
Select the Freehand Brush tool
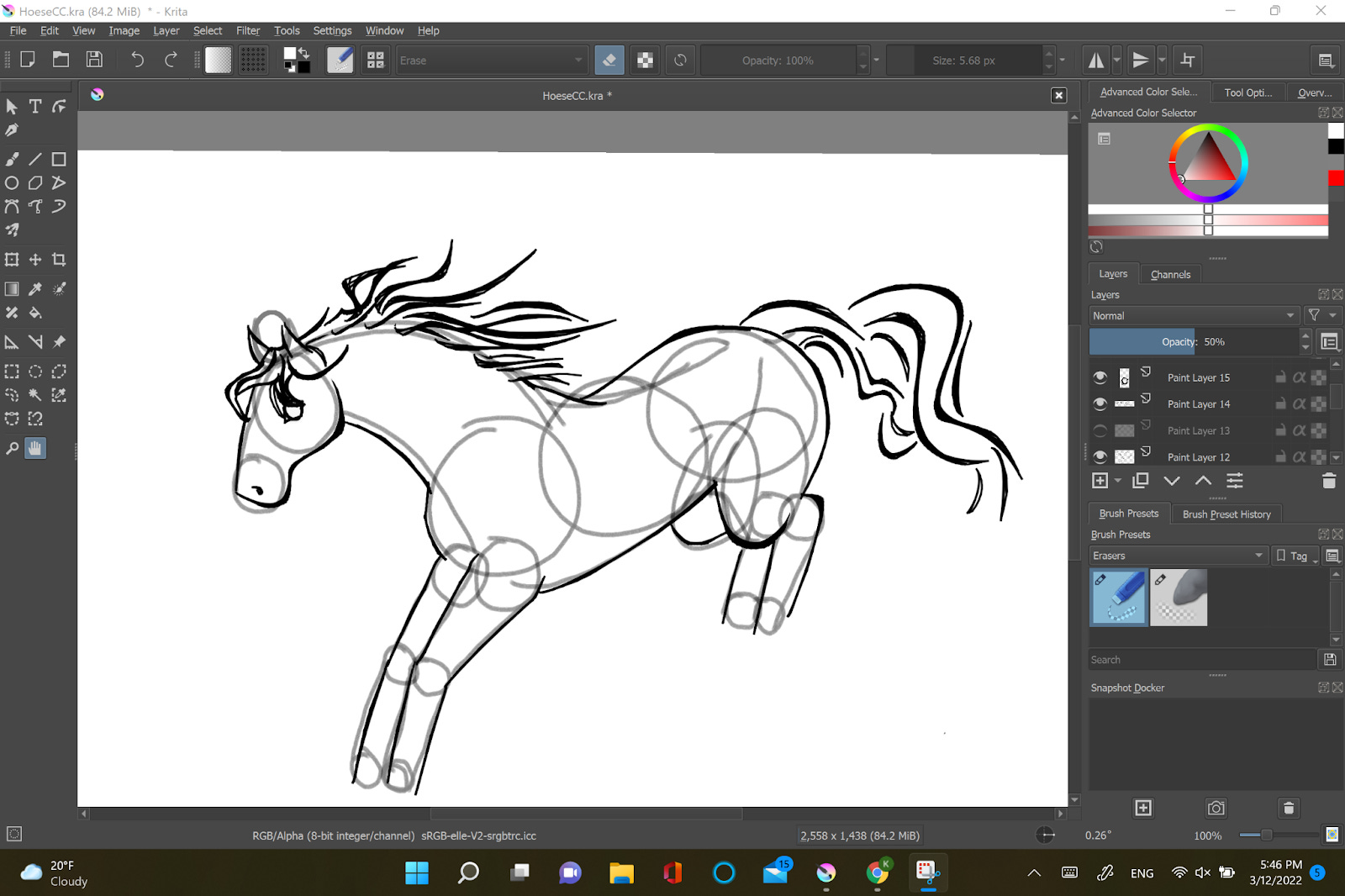tap(12, 159)
